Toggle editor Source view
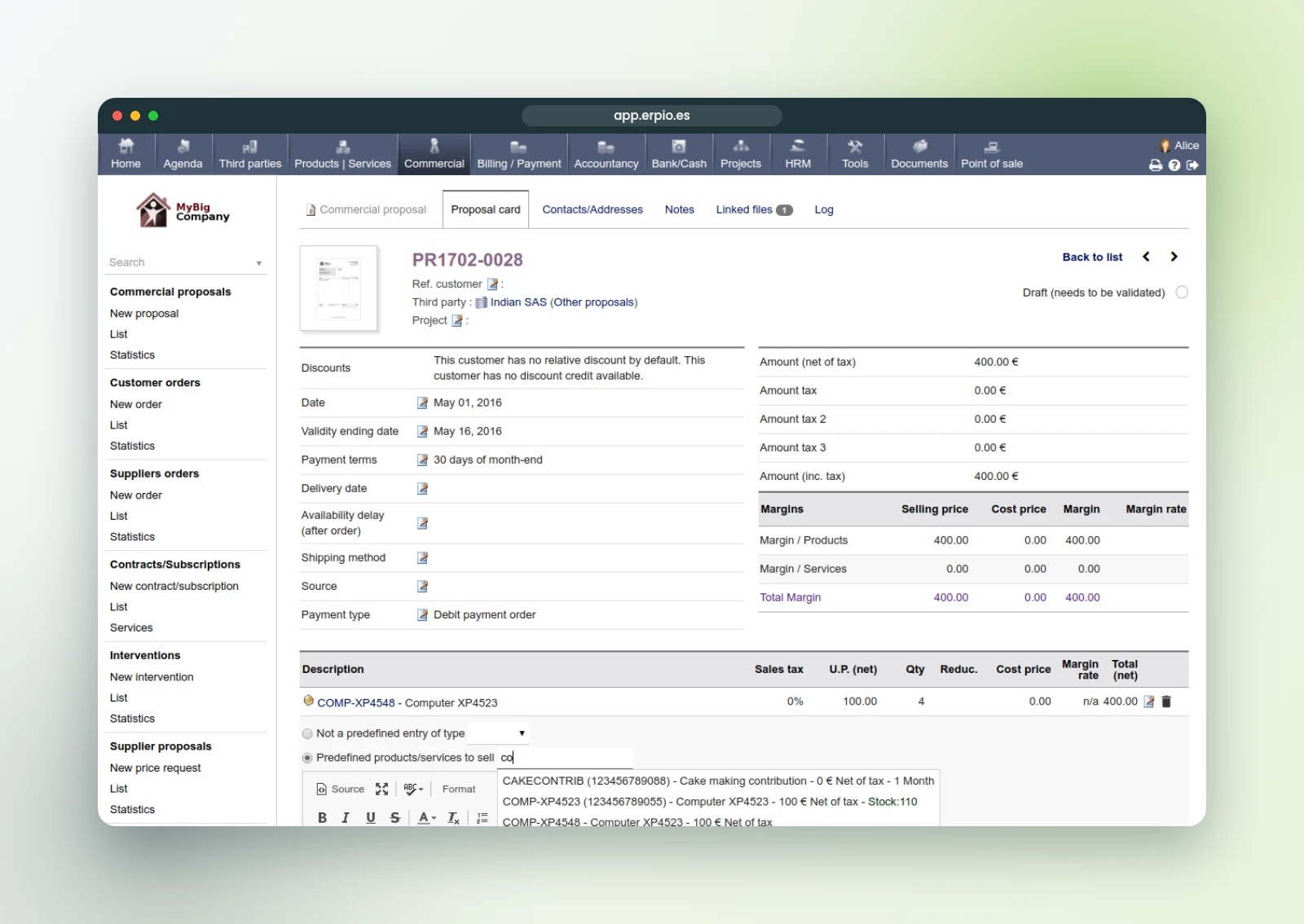 click(x=340, y=789)
